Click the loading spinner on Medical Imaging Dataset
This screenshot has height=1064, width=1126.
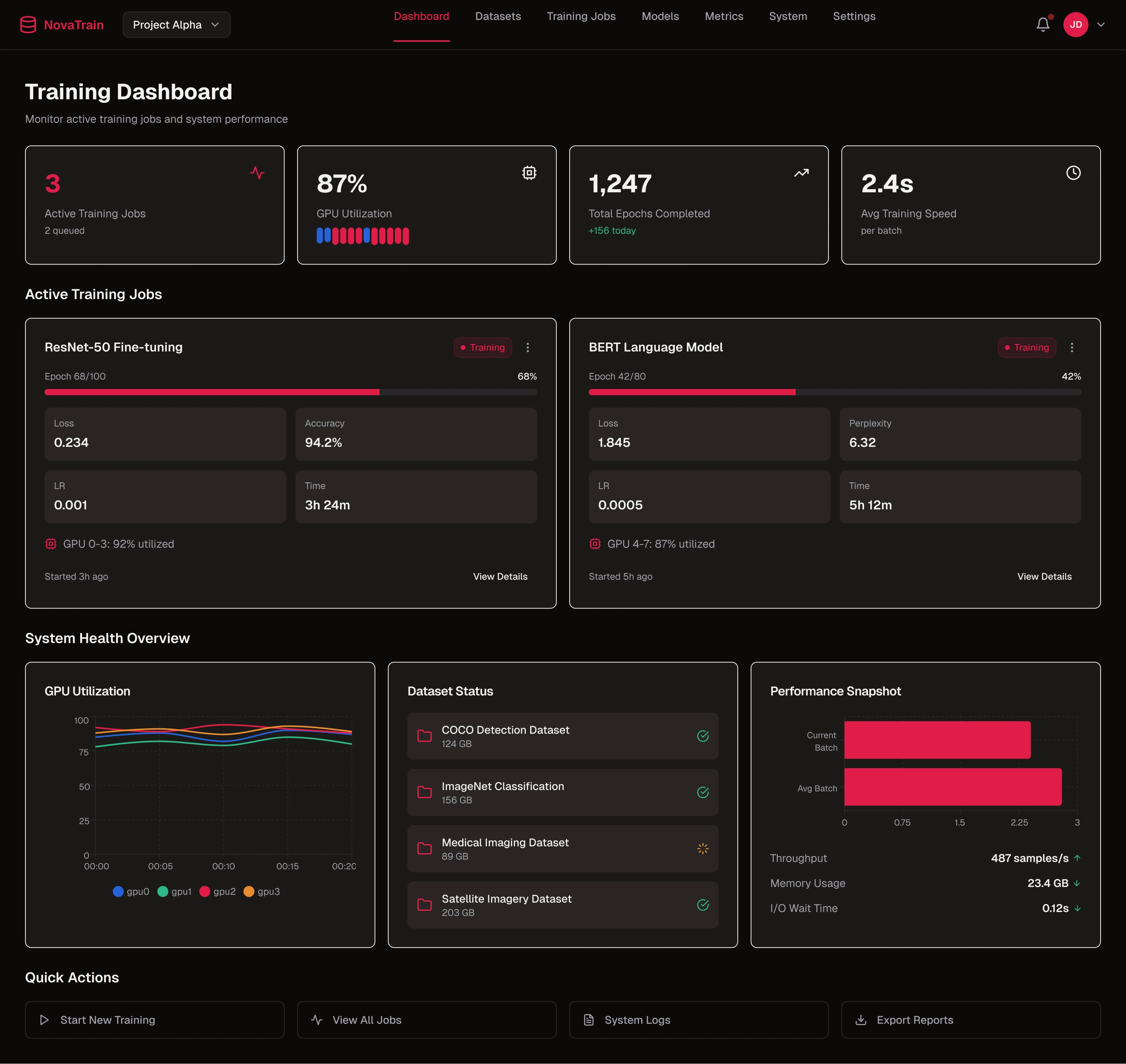point(702,849)
